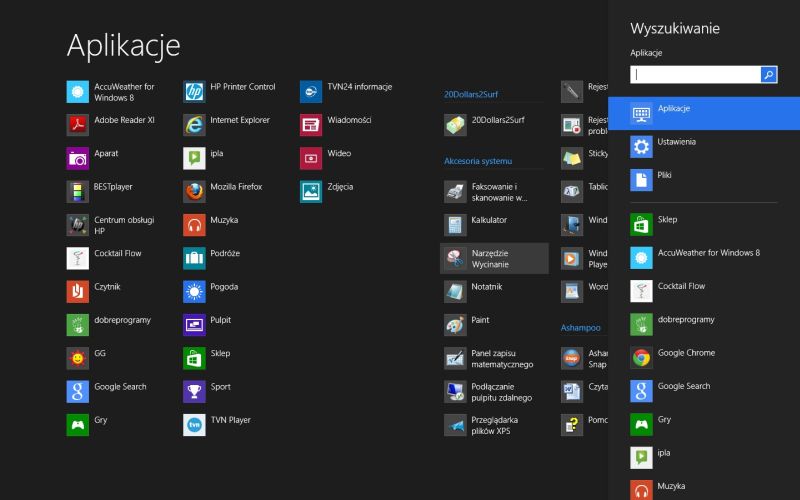Launch the GG messenger app
The width and height of the screenshot is (800, 500).
click(86, 358)
